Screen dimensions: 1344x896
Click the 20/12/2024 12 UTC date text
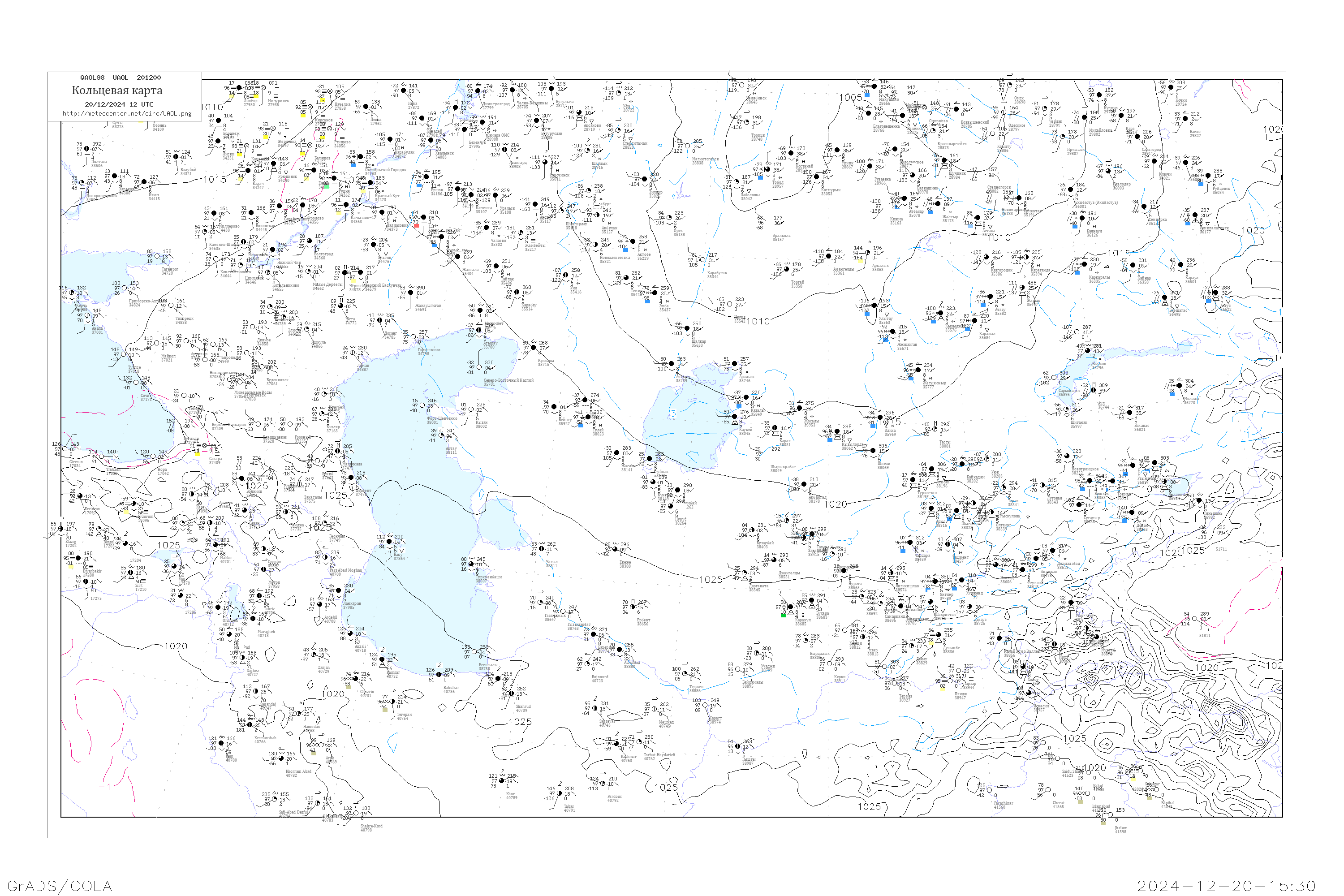119,104
